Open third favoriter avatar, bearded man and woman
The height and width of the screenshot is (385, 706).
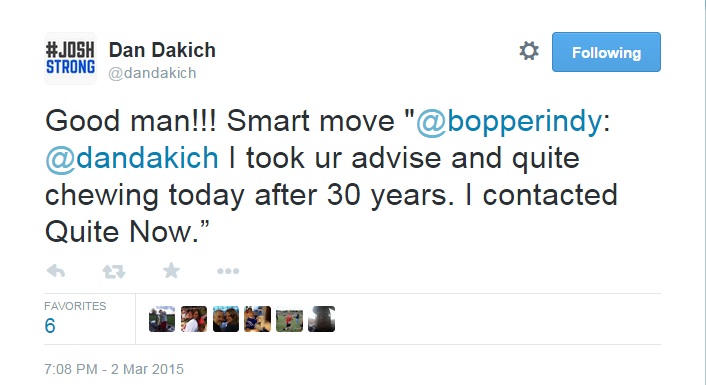click(226, 319)
